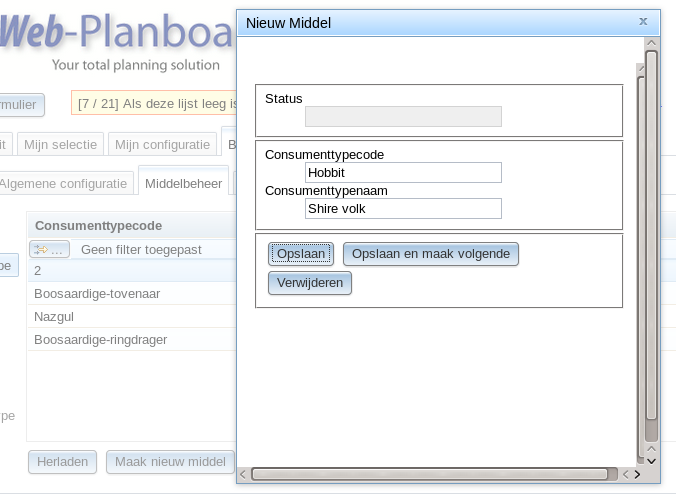Click the filter arrow icon button
The height and width of the screenshot is (494, 676).
click(x=50, y=249)
